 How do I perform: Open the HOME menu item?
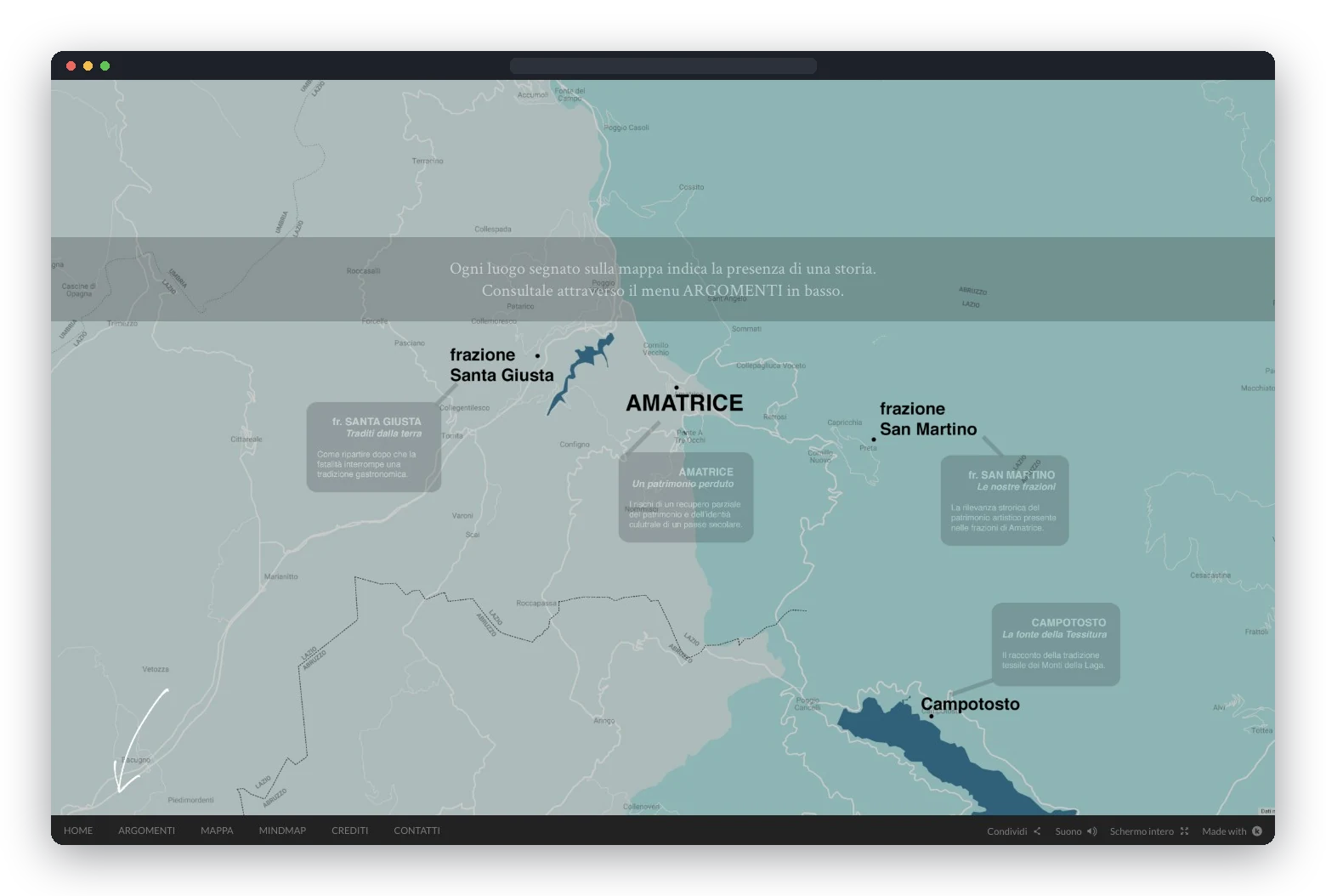pyautogui.click(x=78, y=831)
